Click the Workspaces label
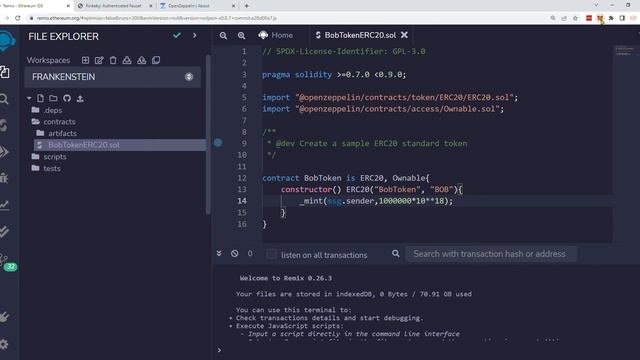Viewport: 640px width, 360px height. pos(49,60)
